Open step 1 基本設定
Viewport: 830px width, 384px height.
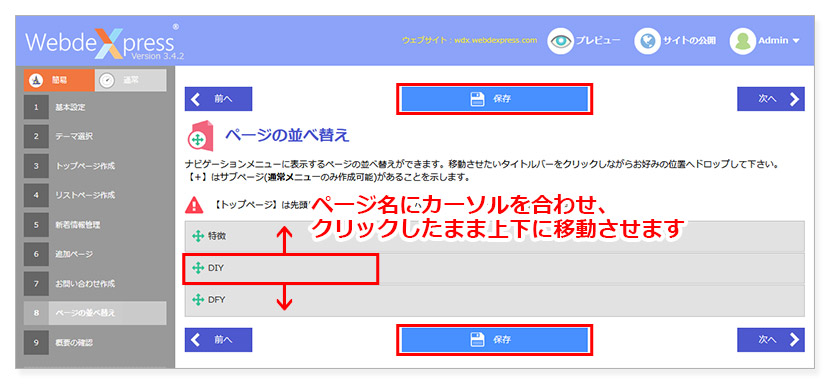(x=95, y=108)
